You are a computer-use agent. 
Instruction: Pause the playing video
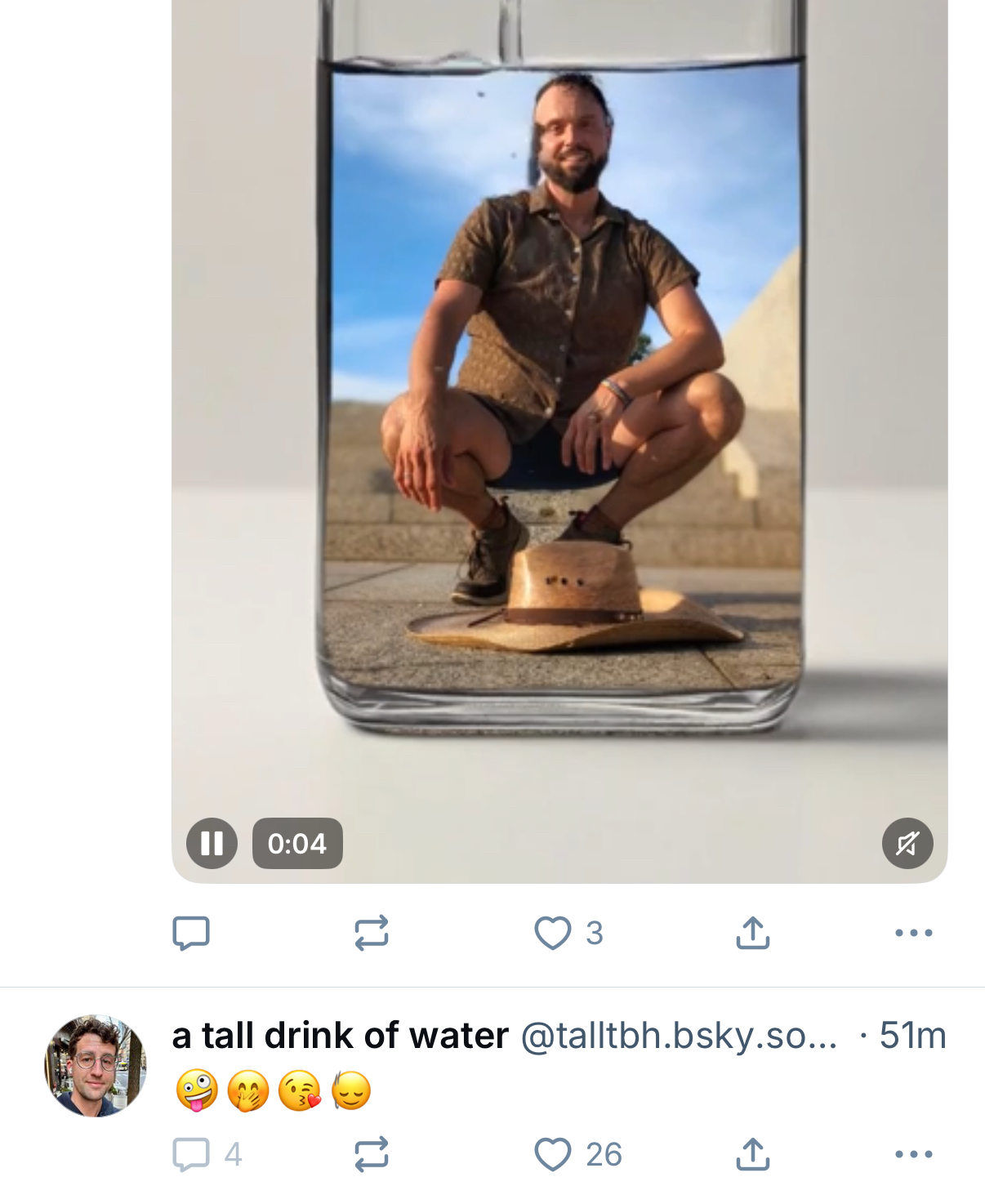(x=212, y=843)
